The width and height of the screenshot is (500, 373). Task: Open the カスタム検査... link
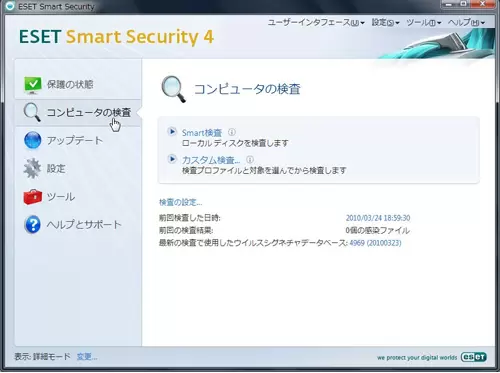(211, 160)
